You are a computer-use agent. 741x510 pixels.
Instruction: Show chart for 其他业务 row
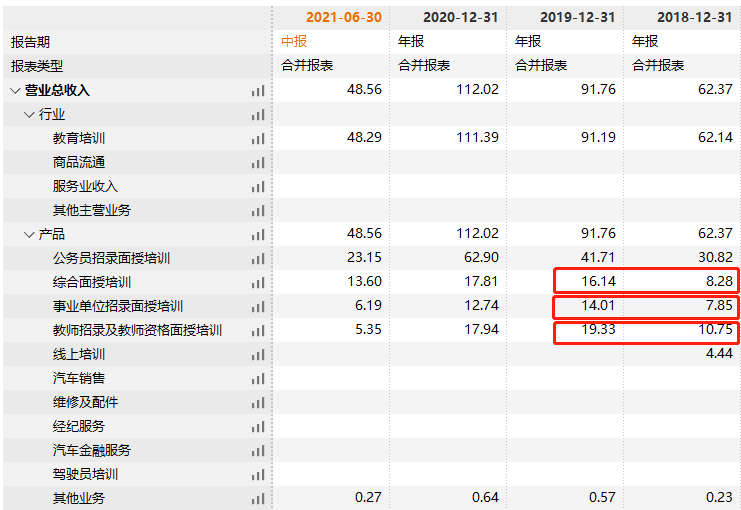[258, 498]
